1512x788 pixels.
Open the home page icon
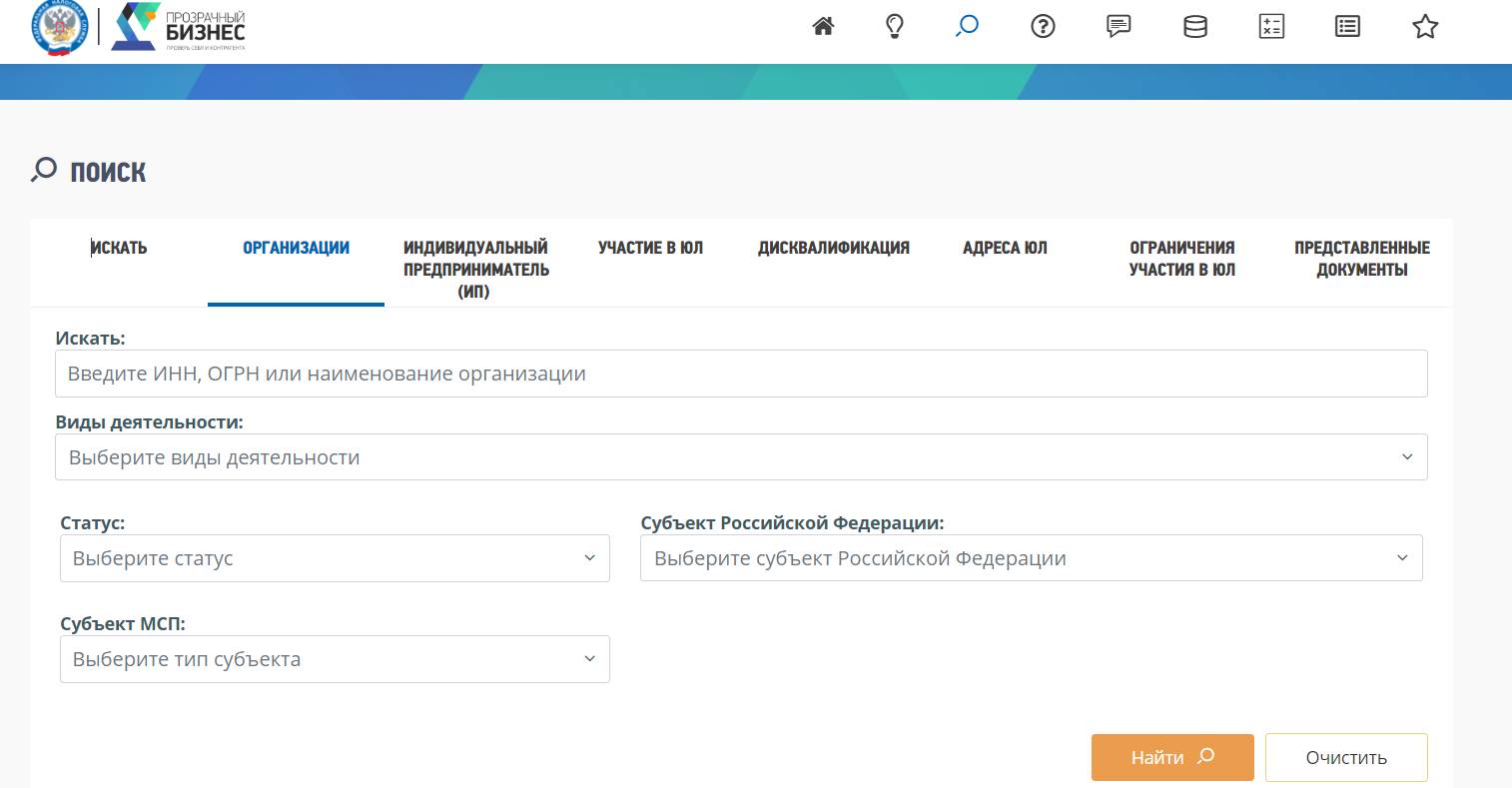pos(823,27)
